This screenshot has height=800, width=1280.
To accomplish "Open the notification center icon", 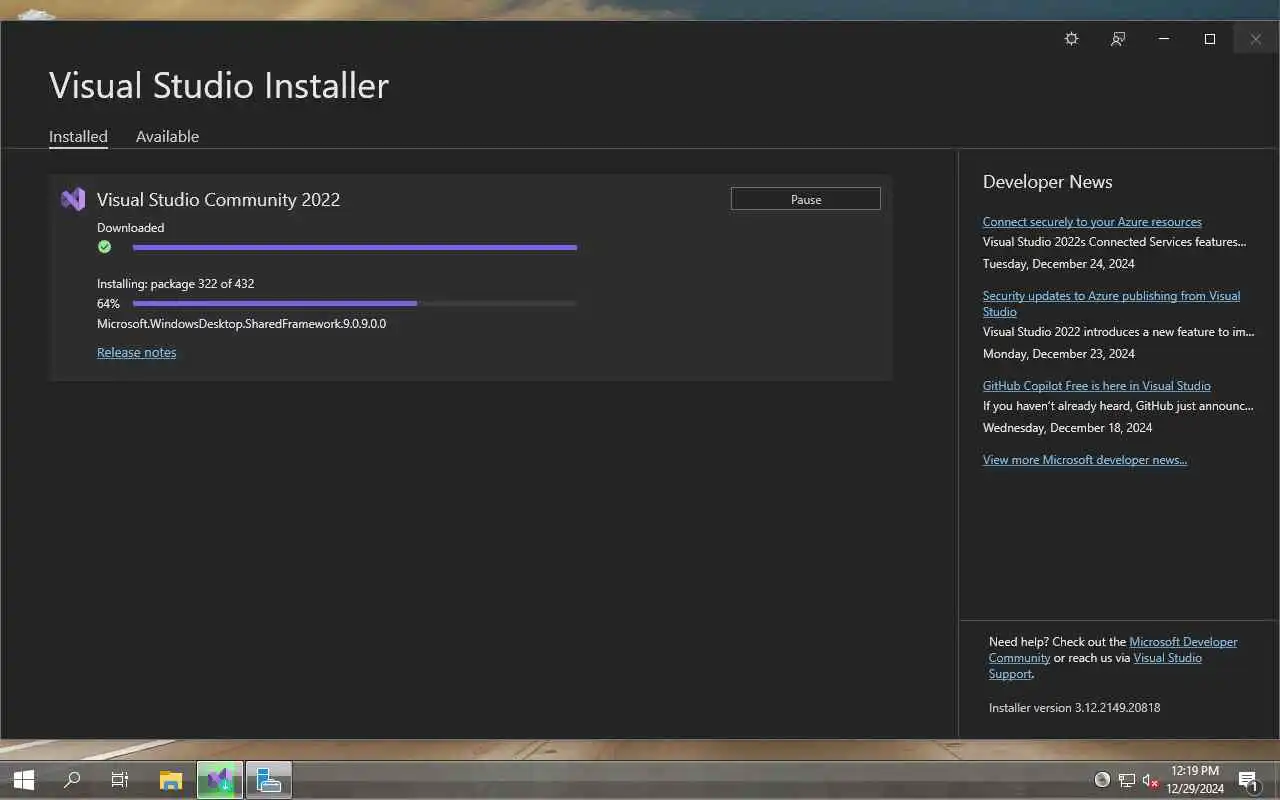I will [x=1247, y=780].
